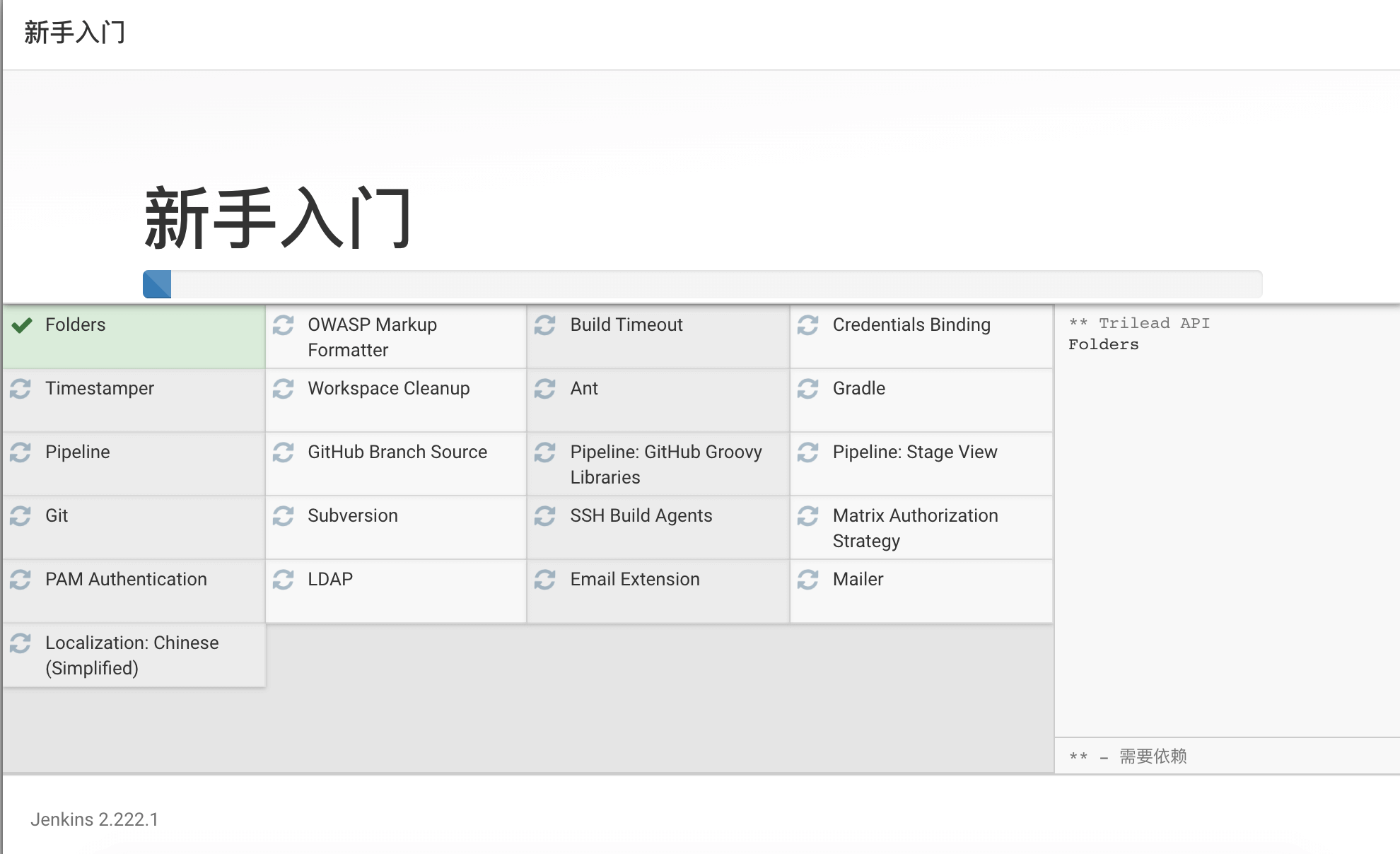This screenshot has height=854, width=1400.
Task: Click the Jenkins 2.222.1 version text
Action: (94, 819)
